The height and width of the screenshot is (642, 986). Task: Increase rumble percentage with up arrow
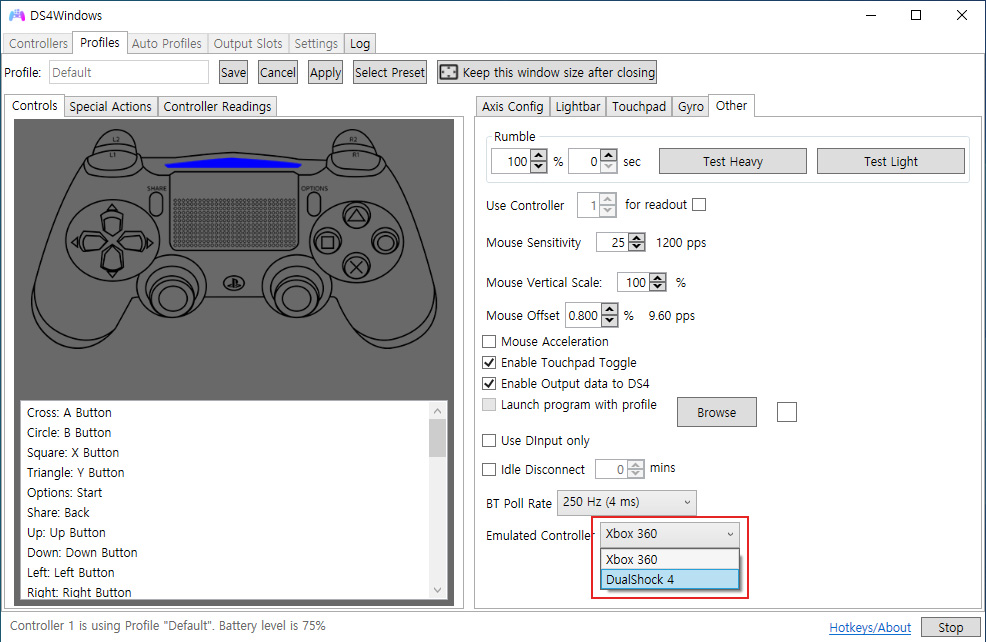tap(539, 155)
